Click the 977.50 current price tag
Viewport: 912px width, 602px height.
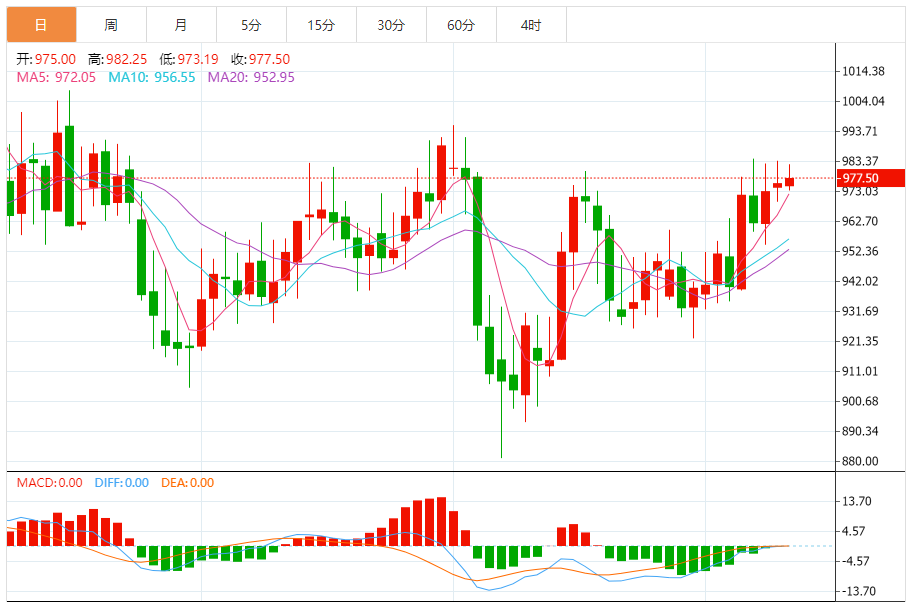pyautogui.click(x=871, y=178)
